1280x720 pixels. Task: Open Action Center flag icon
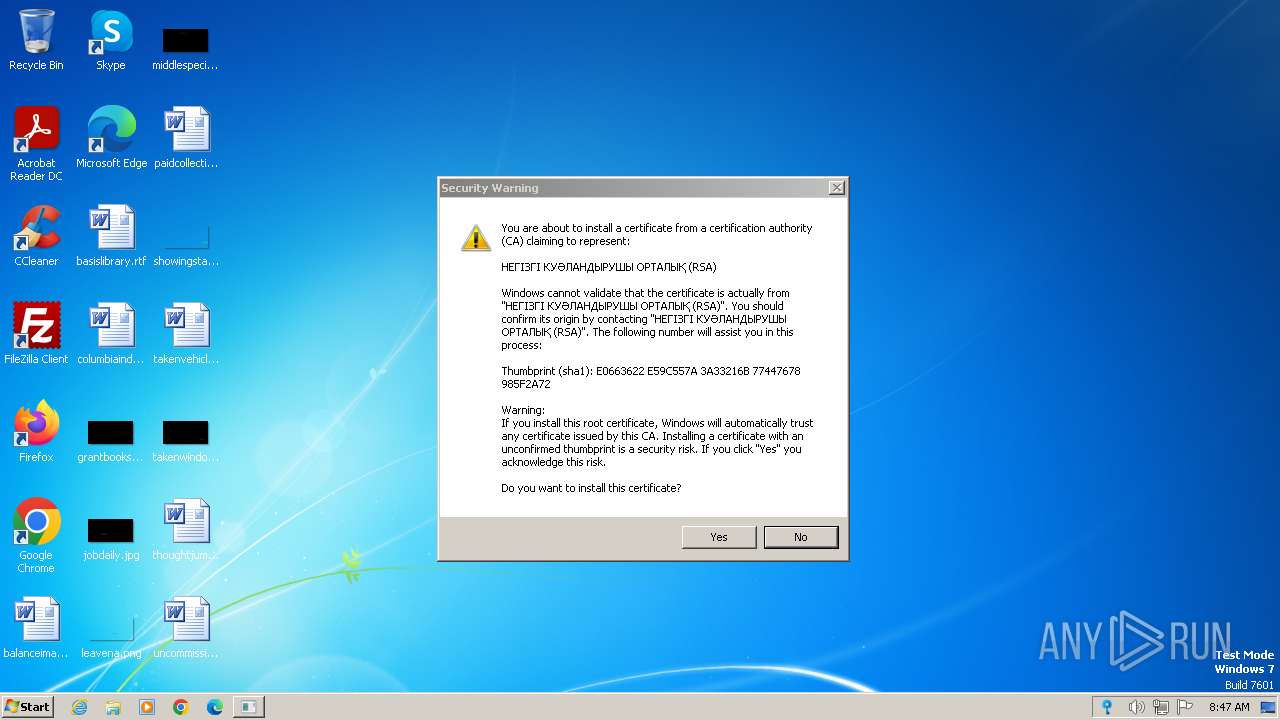pyautogui.click(x=1185, y=707)
